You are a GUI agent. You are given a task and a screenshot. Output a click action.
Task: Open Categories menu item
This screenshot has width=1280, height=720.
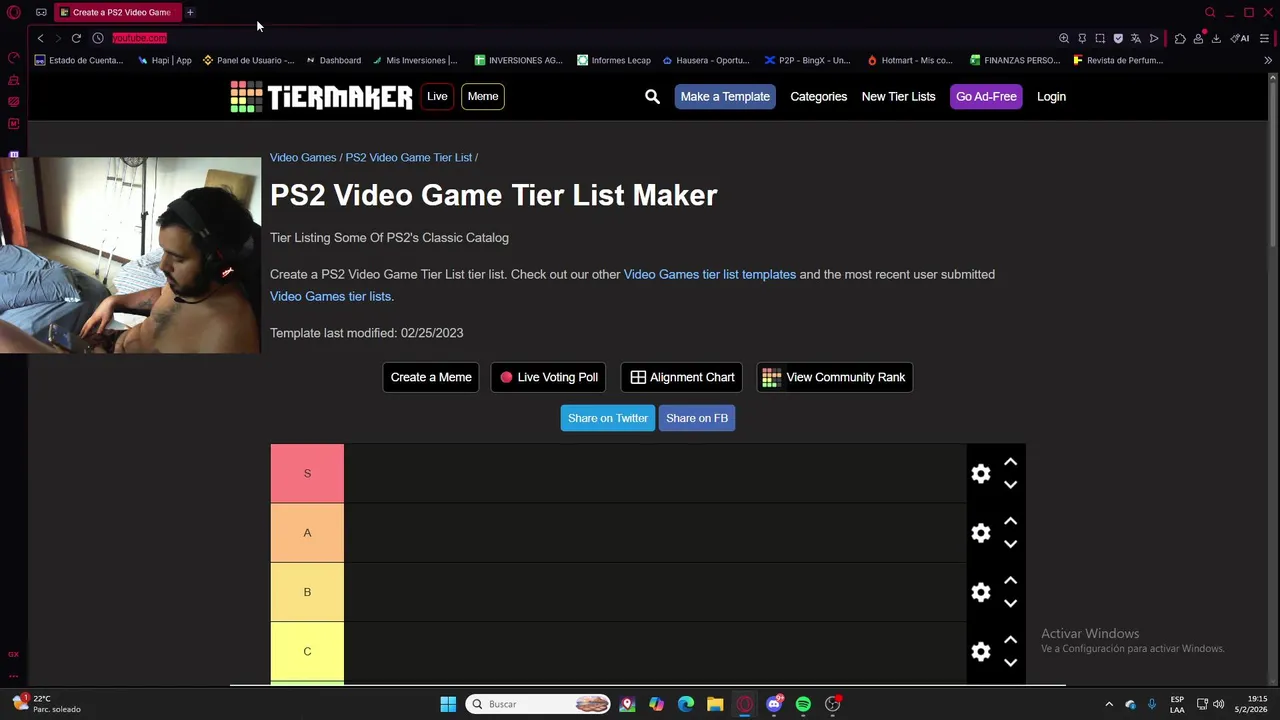coord(818,97)
